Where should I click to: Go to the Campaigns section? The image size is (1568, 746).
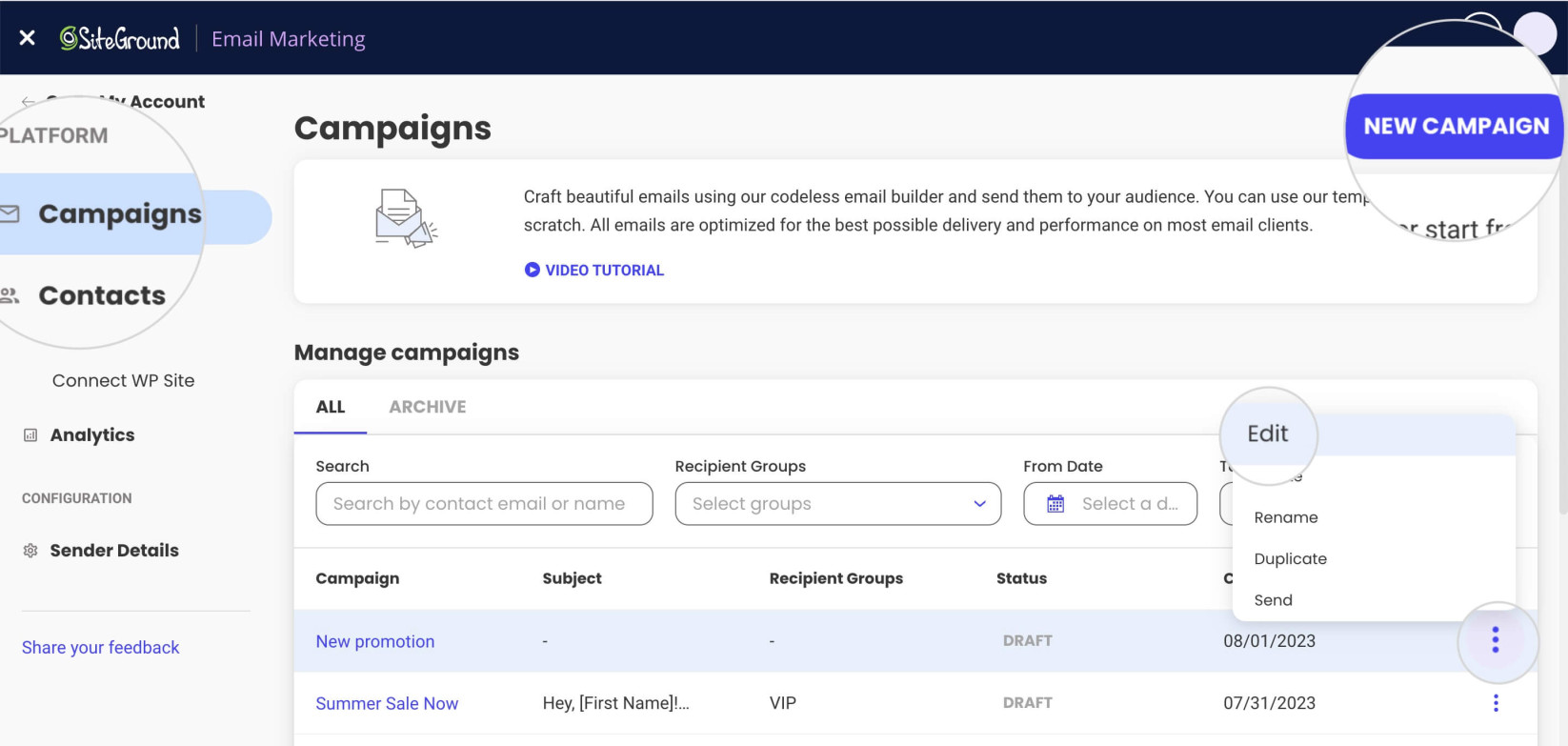[119, 214]
